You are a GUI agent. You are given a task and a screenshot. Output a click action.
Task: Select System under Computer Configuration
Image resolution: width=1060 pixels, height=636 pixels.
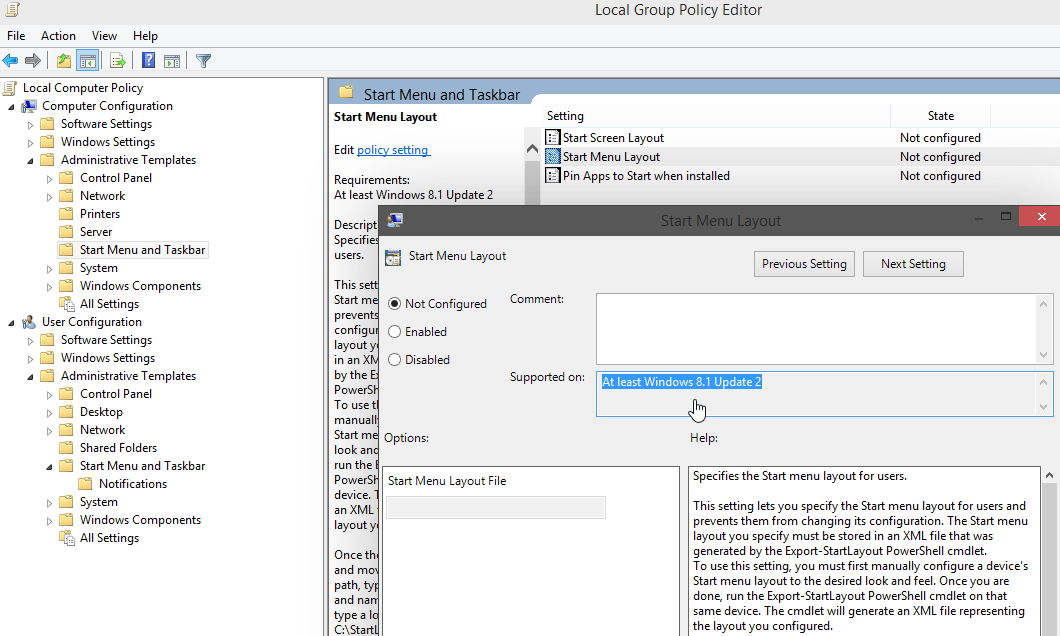point(99,268)
